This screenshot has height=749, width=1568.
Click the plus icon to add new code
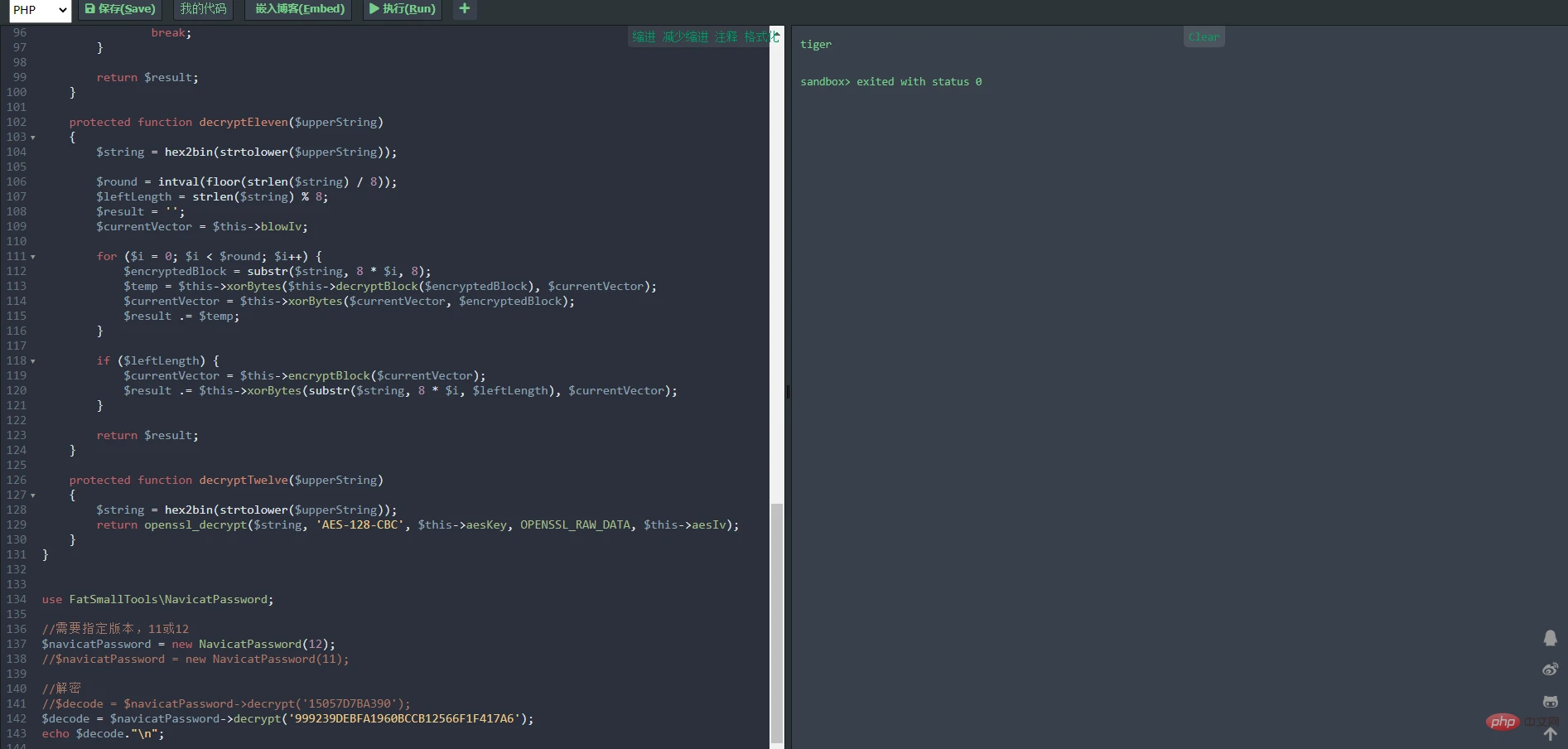coord(465,9)
